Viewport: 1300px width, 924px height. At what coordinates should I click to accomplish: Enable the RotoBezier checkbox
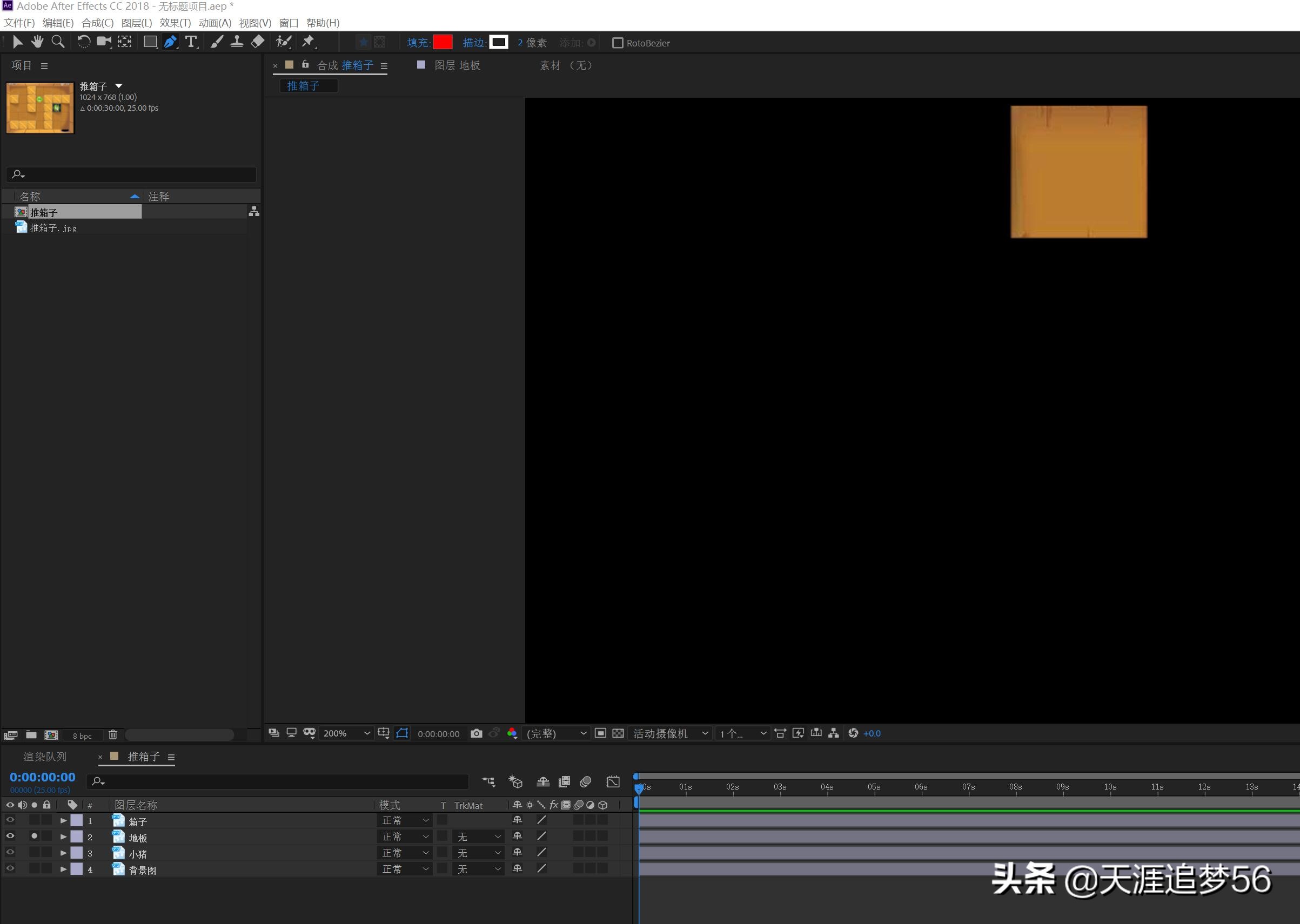click(x=618, y=43)
